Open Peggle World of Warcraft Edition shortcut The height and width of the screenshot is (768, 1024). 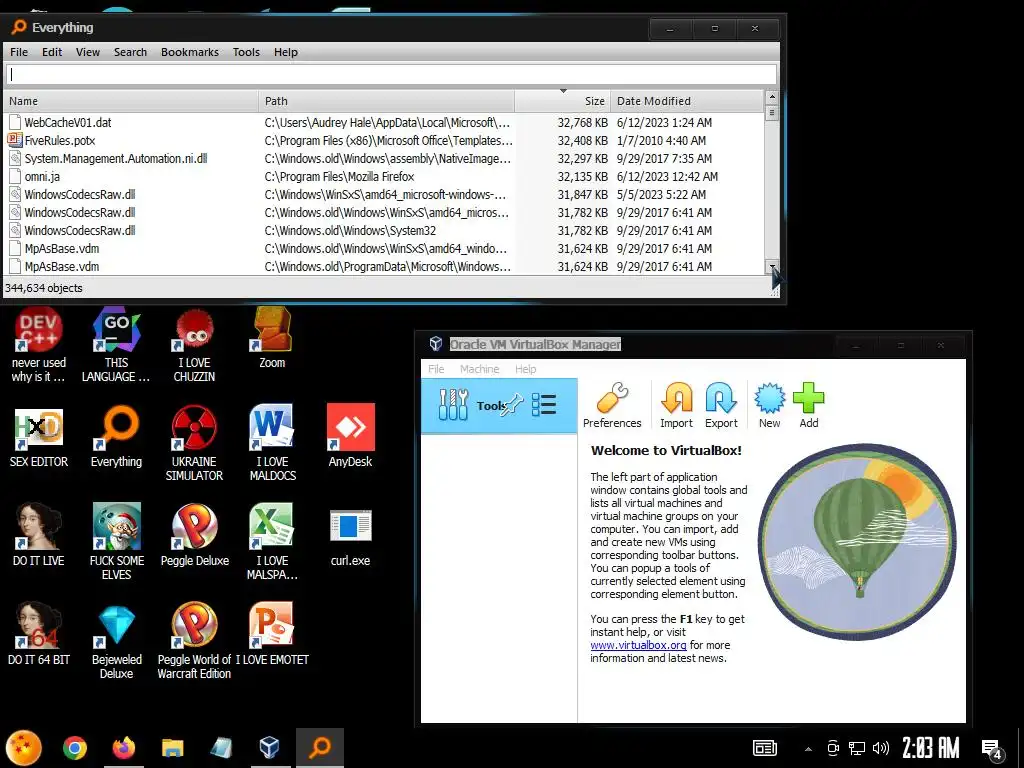[x=194, y=641]
